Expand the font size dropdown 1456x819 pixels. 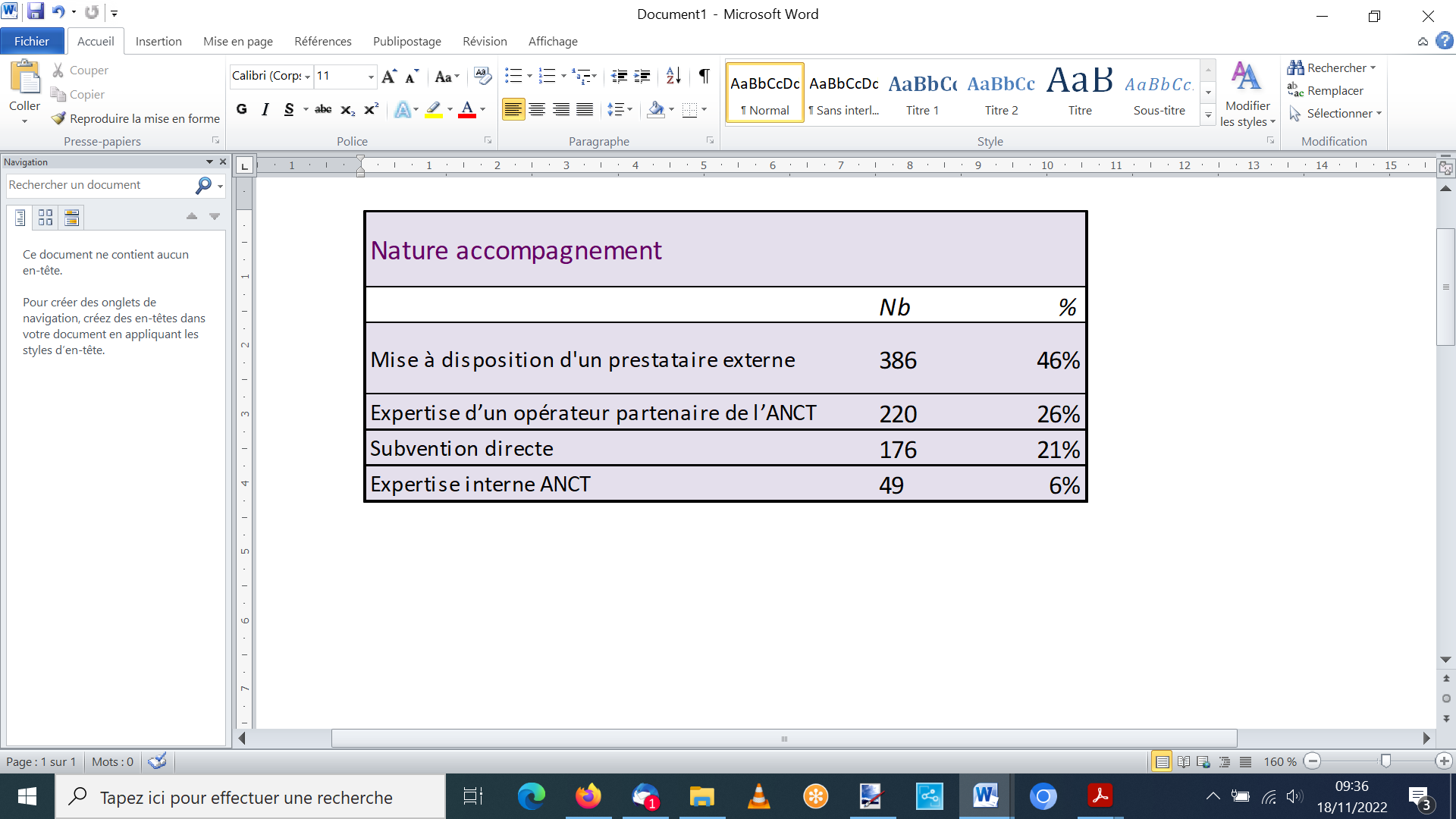[x=371, y=76]
